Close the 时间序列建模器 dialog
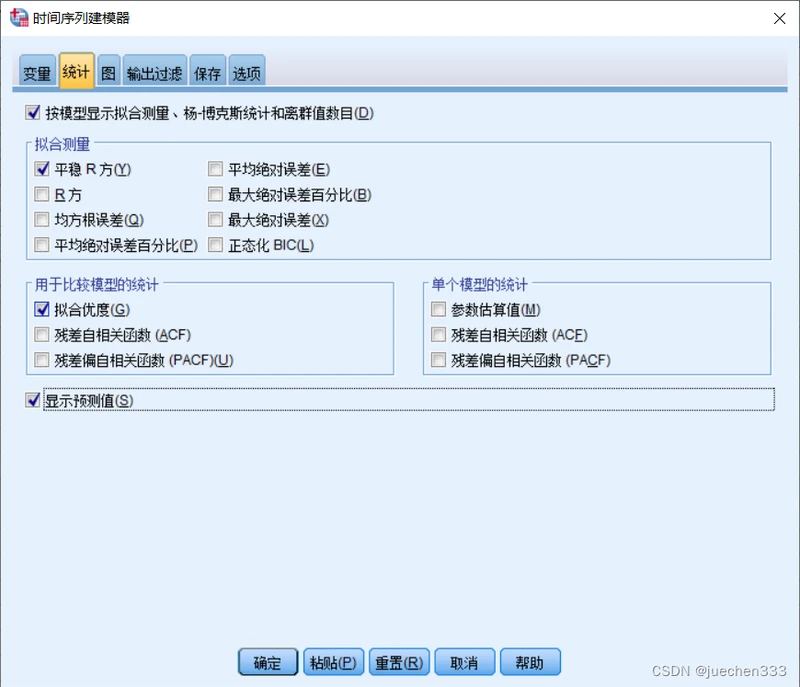800x687 pixels. coord(779,18)
